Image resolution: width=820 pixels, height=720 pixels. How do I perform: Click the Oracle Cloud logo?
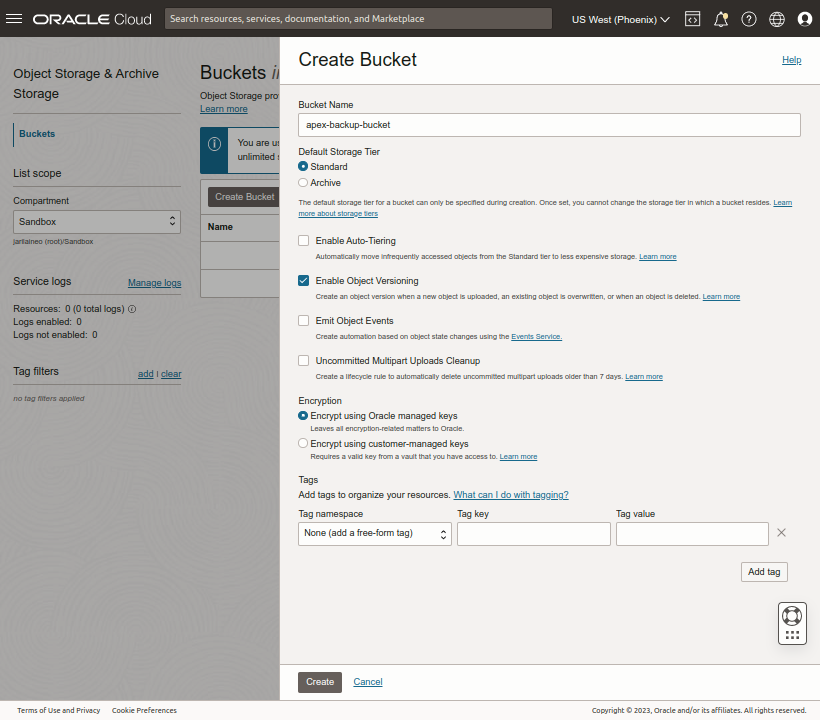tap(92, 19)
